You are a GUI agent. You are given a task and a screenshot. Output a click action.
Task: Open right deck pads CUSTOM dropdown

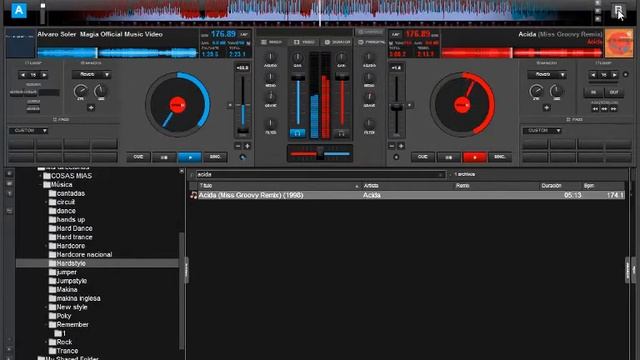point(542,131)
